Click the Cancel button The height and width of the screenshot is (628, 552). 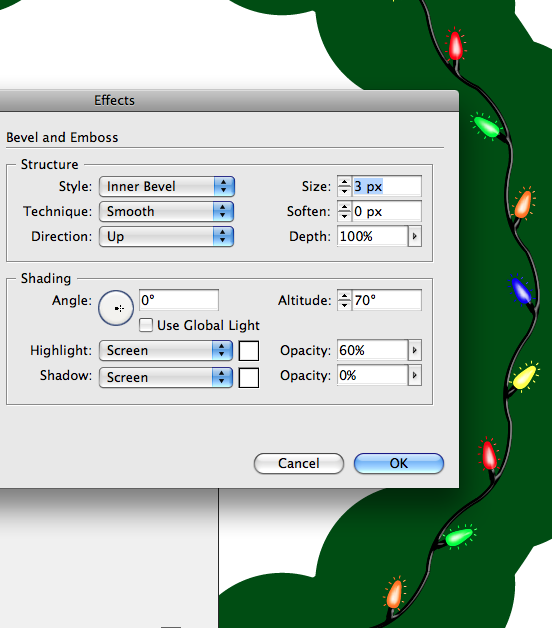coord(298,463)
